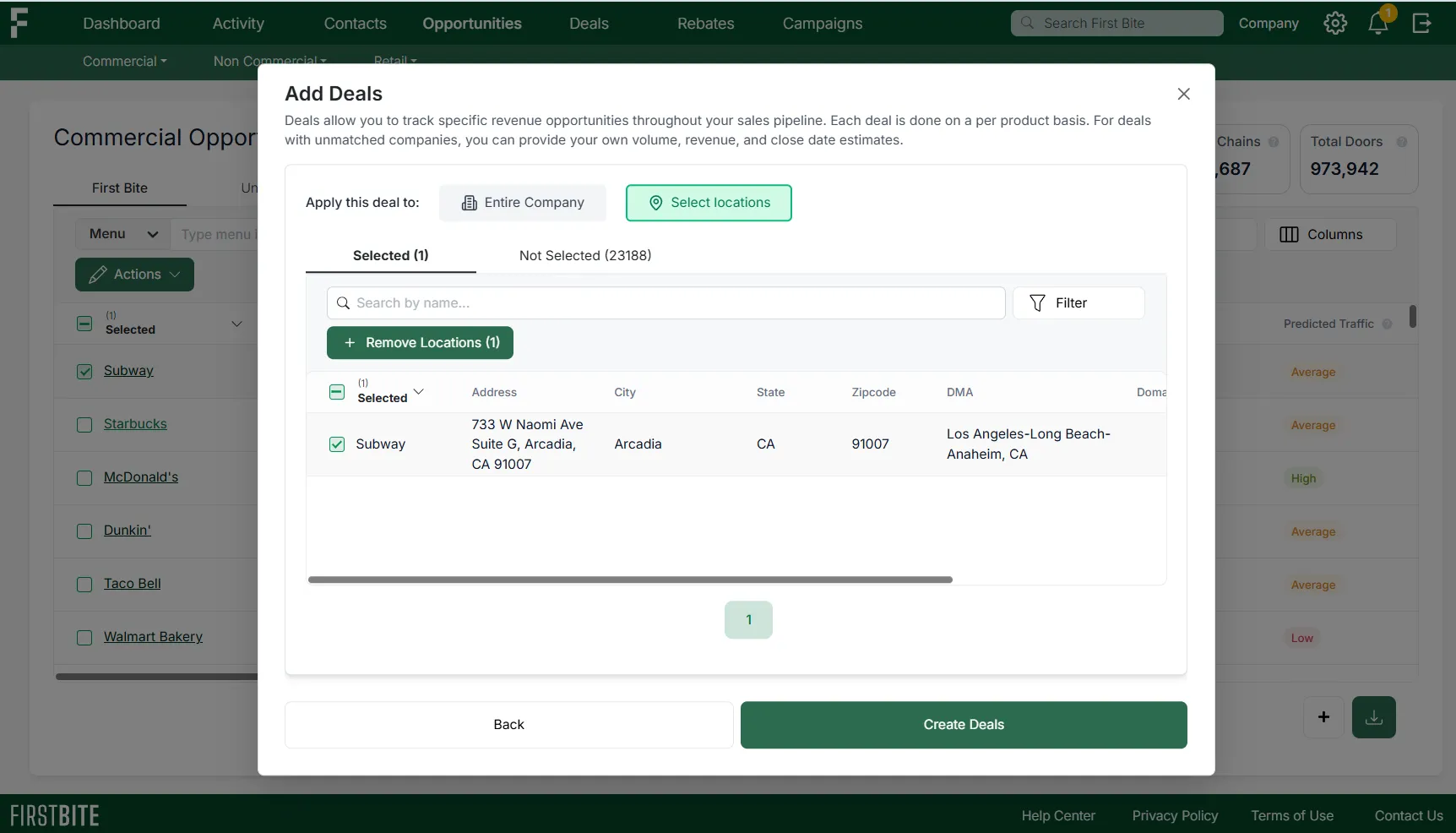
Task: Check the Starbucks checkbox
Action: pos(84,425)
